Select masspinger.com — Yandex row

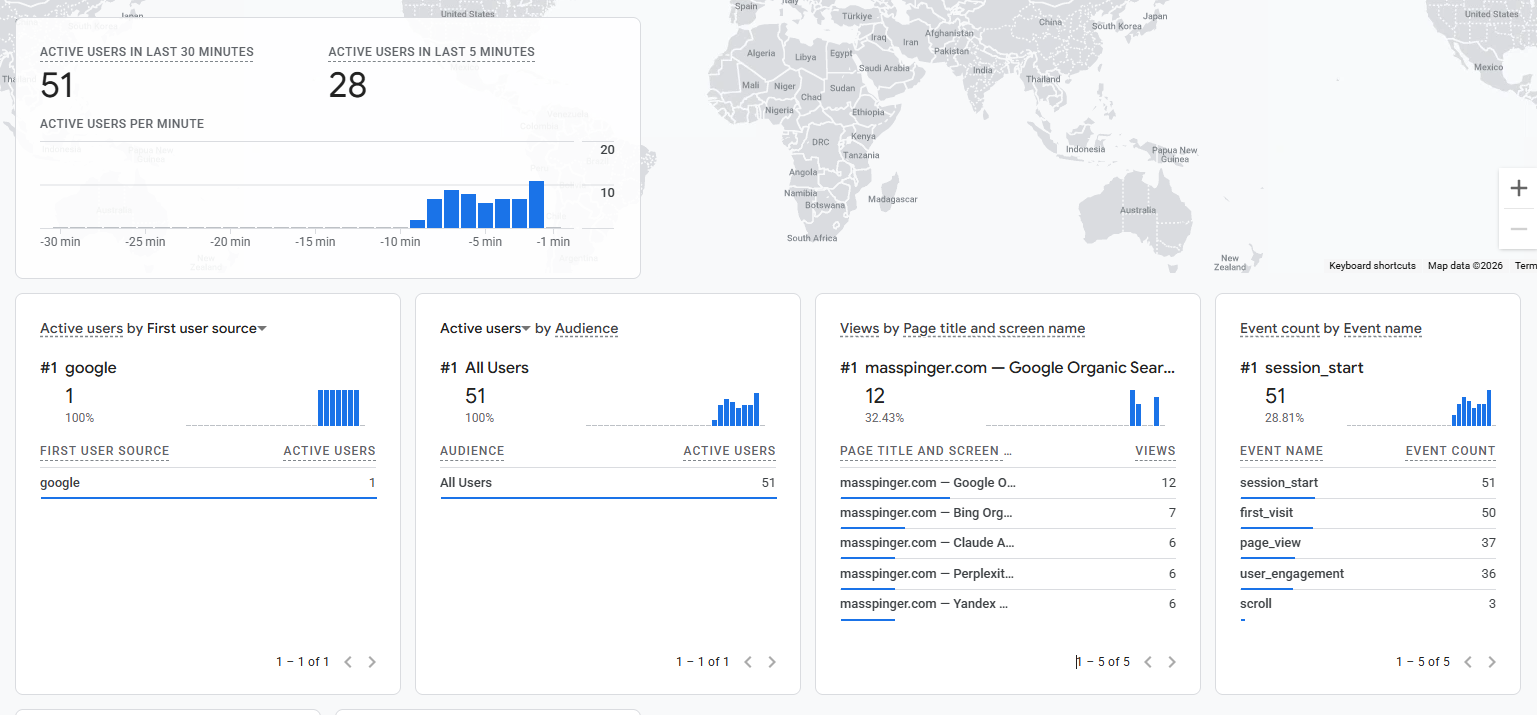pyautogui.click(x=1008, y=604)
